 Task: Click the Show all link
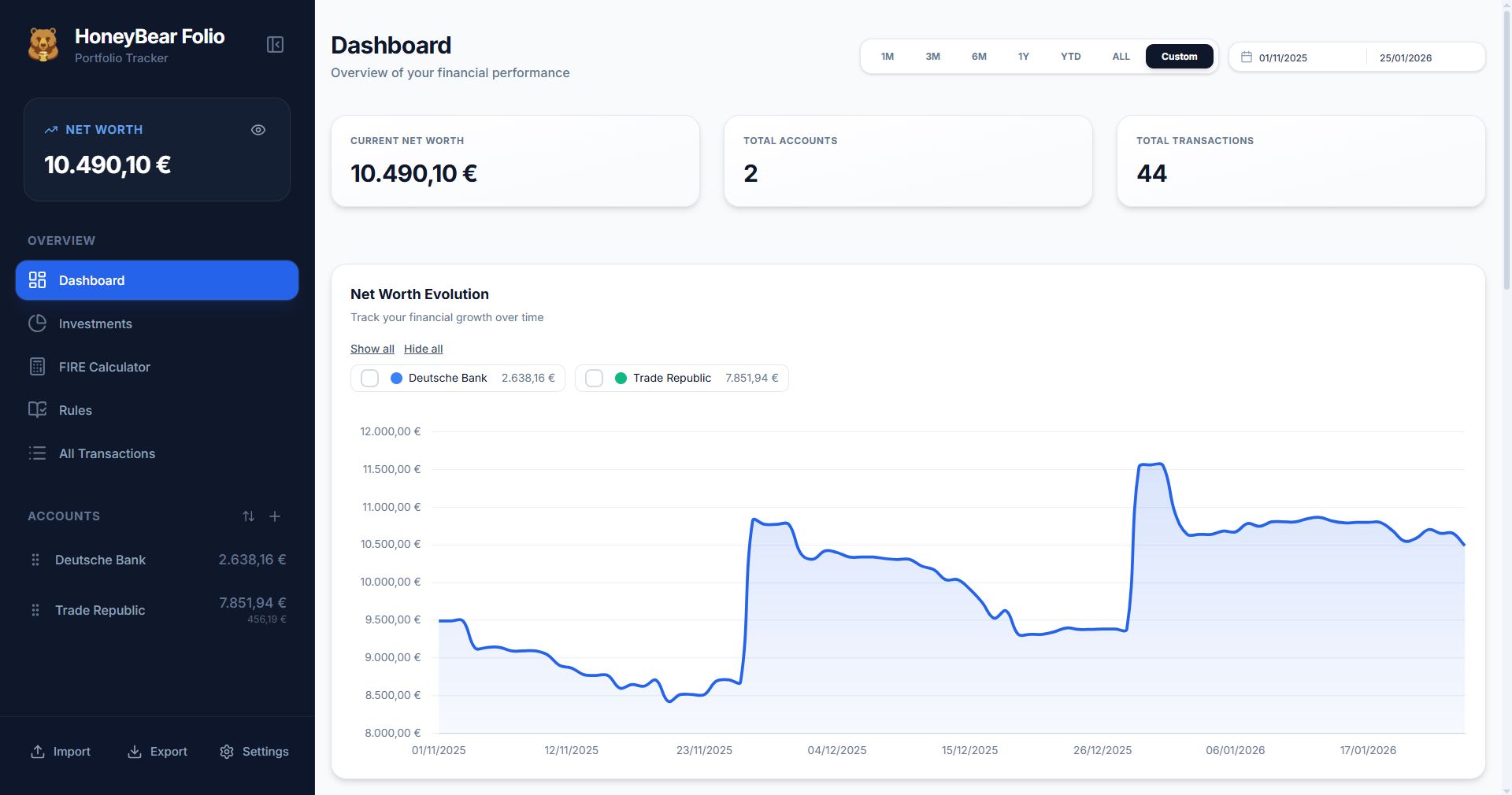[x=372, y=349]
